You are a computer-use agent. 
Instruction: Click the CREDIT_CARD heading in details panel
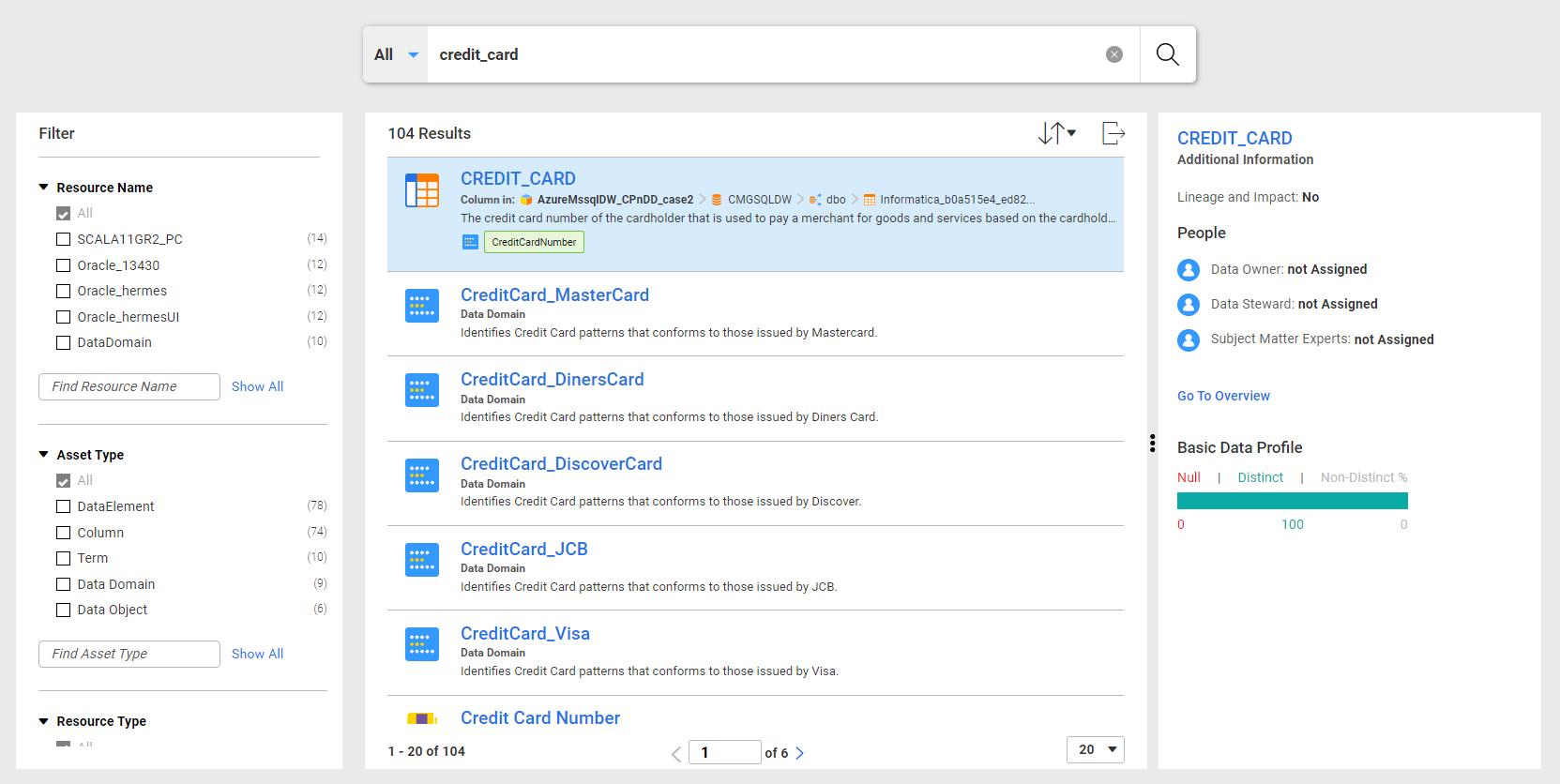1234,138
